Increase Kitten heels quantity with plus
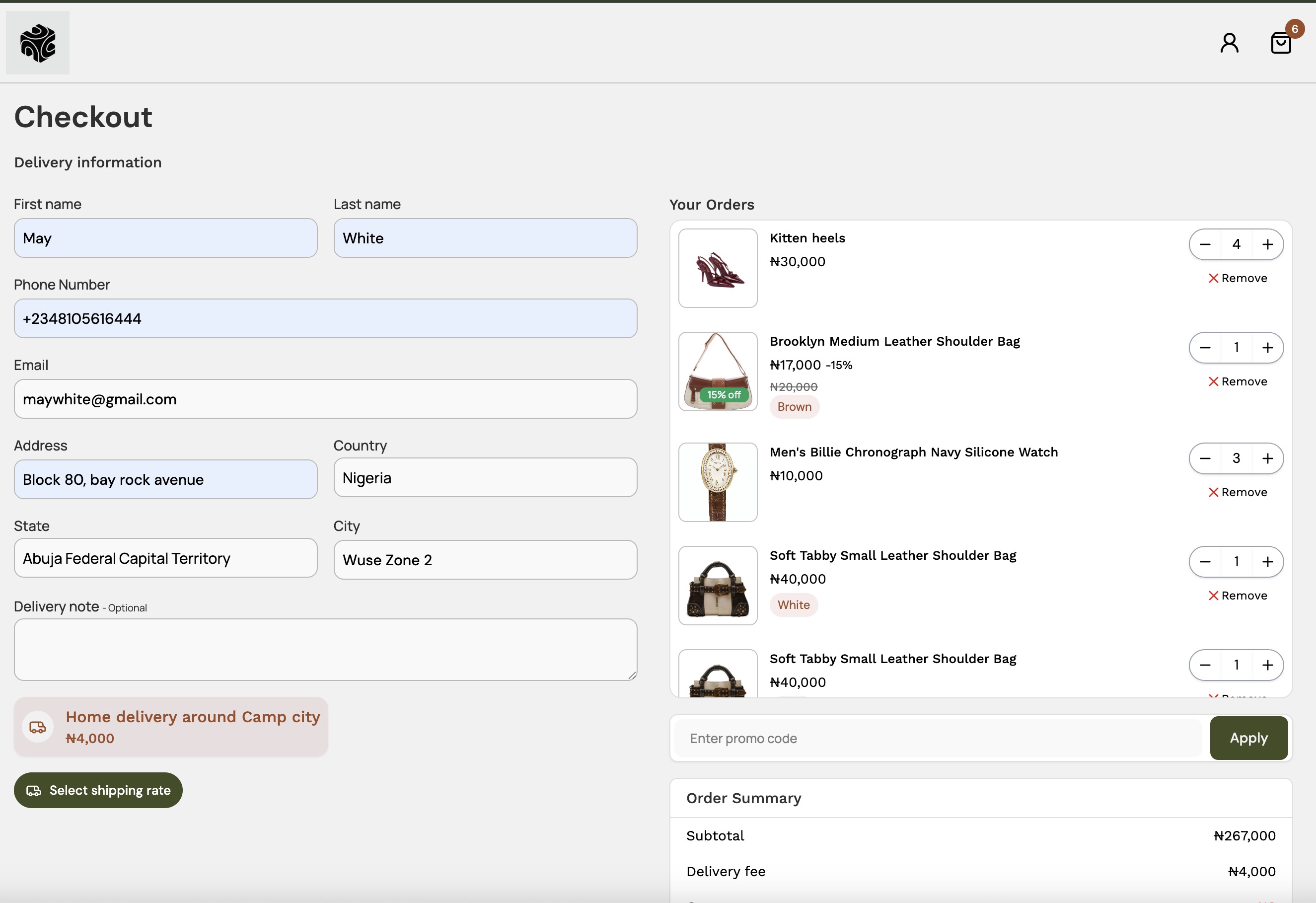Image resolution: width=1316 pixels, height=903 pixels. click(1267, 244)
